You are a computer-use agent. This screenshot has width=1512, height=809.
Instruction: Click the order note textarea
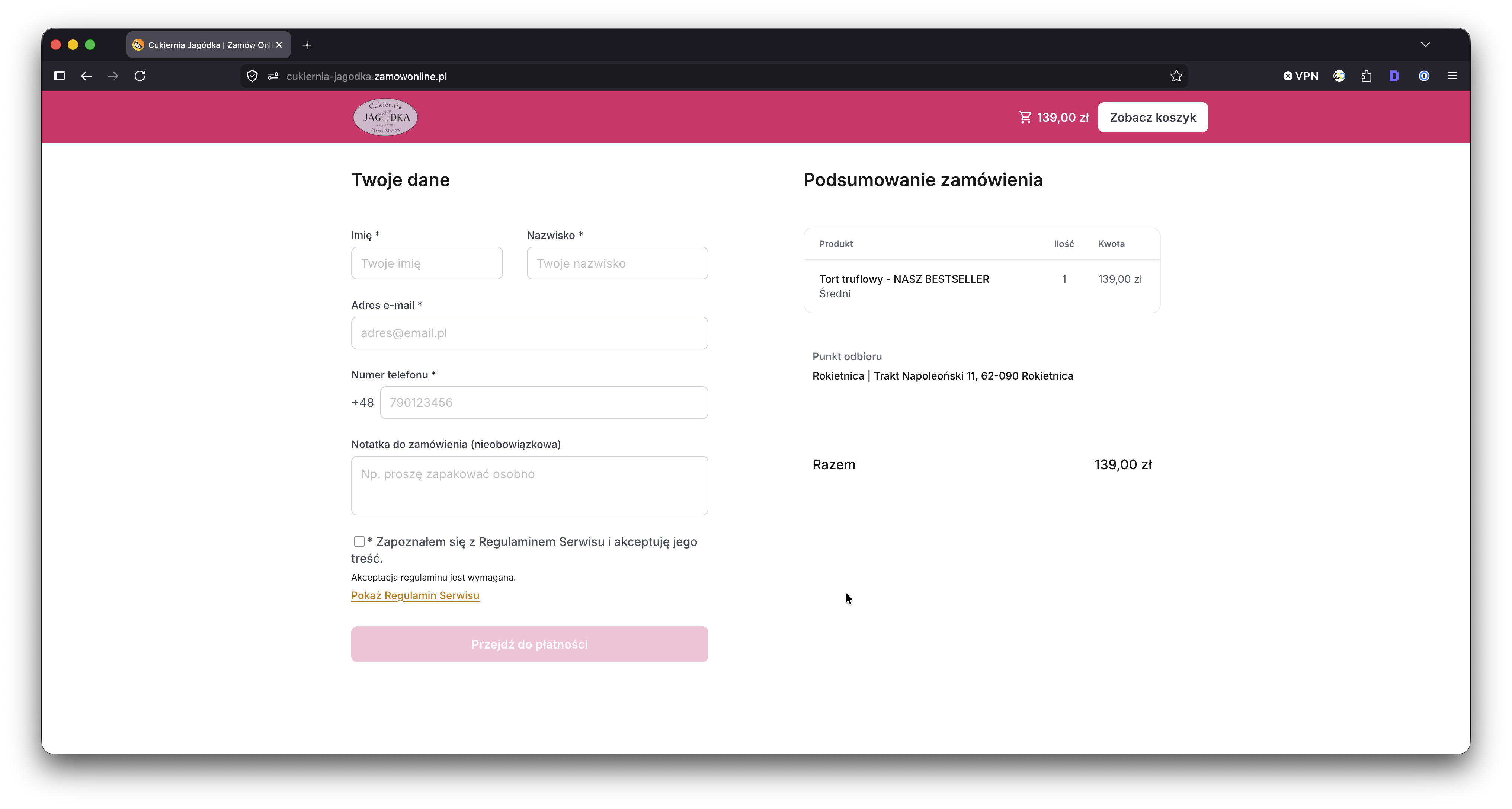(x=529, y=486)
